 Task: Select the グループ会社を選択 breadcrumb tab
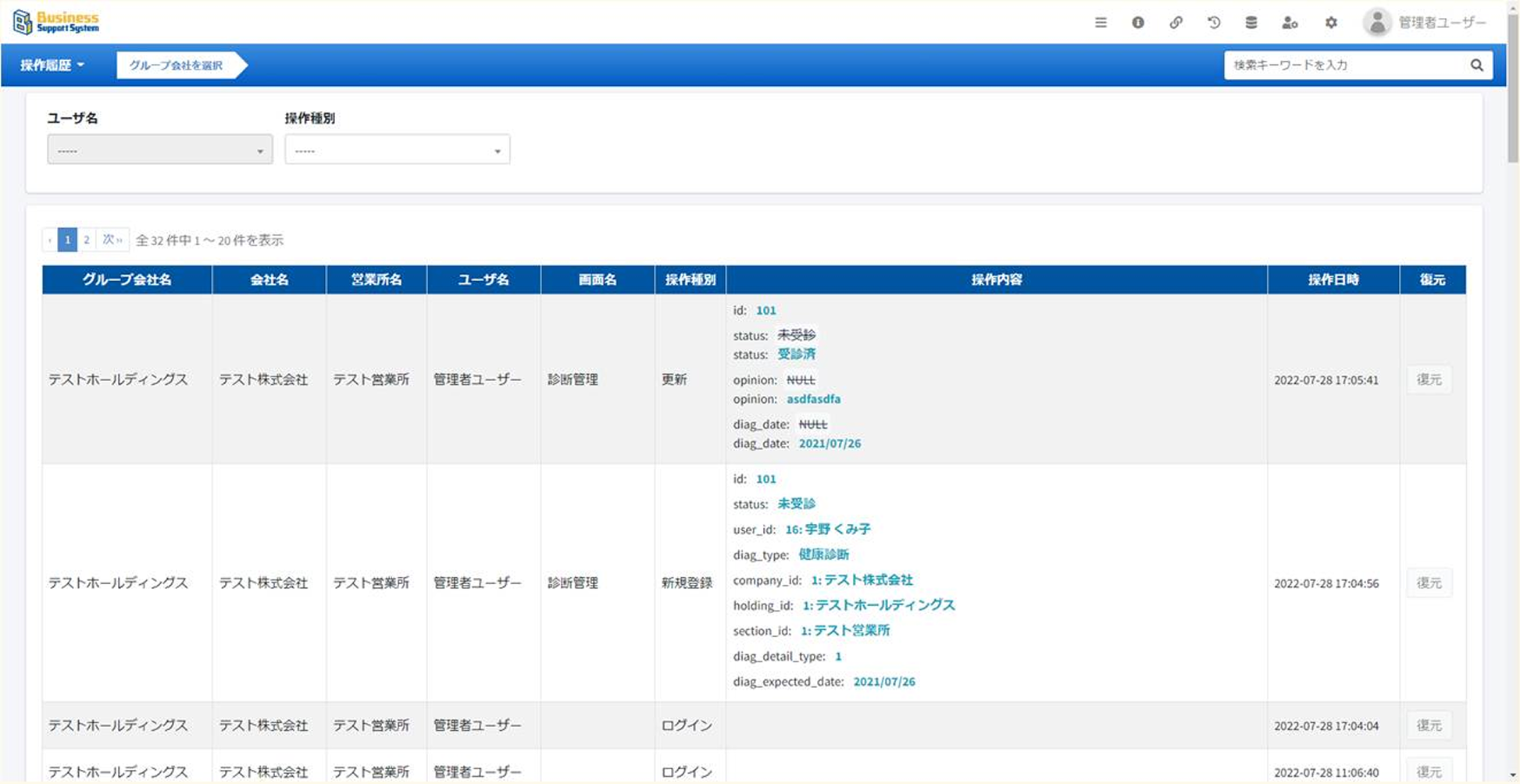click(x=177, y=65)
